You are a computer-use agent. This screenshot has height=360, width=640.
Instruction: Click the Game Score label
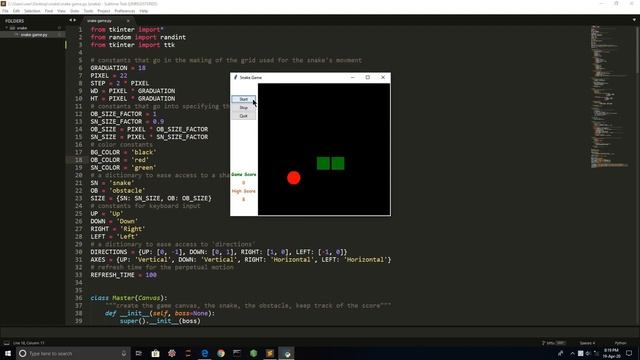click(x=244, y=174)
